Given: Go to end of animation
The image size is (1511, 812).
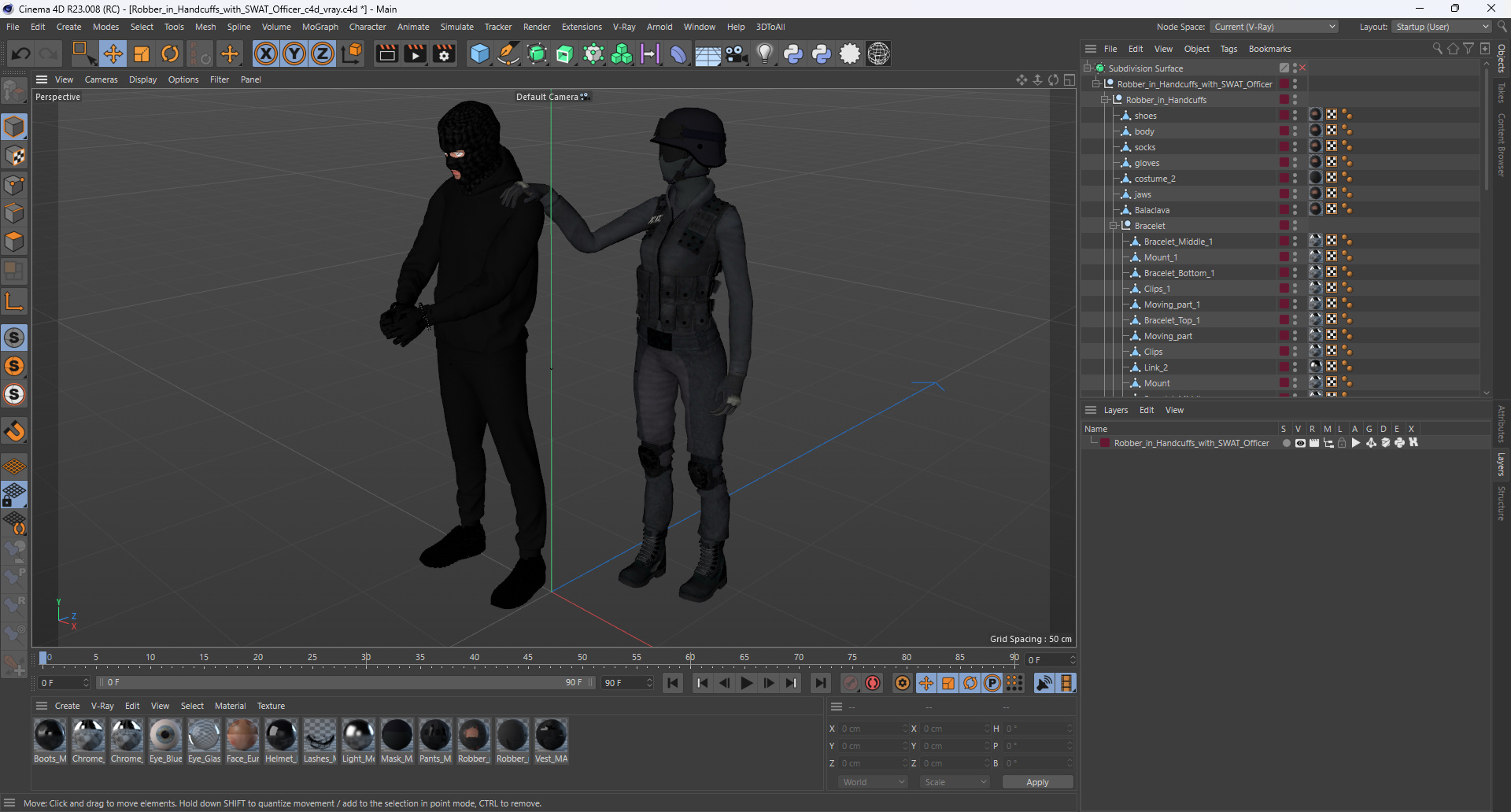Looking at the screenshot, I should click(x=821, y=683).
